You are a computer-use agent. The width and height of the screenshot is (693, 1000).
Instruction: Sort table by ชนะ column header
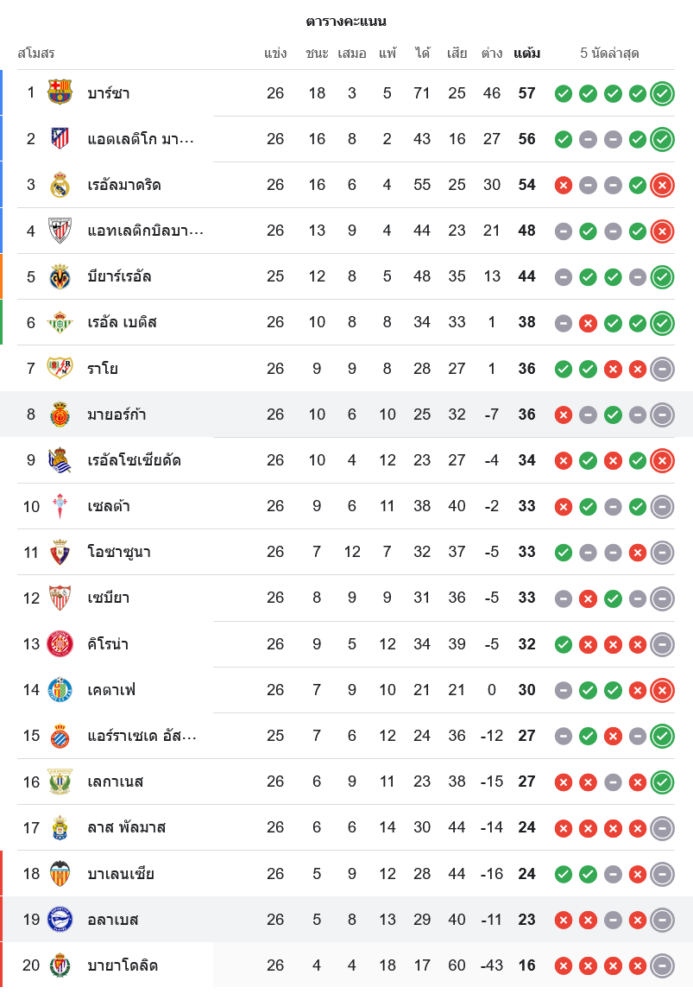tap(317, 53)
